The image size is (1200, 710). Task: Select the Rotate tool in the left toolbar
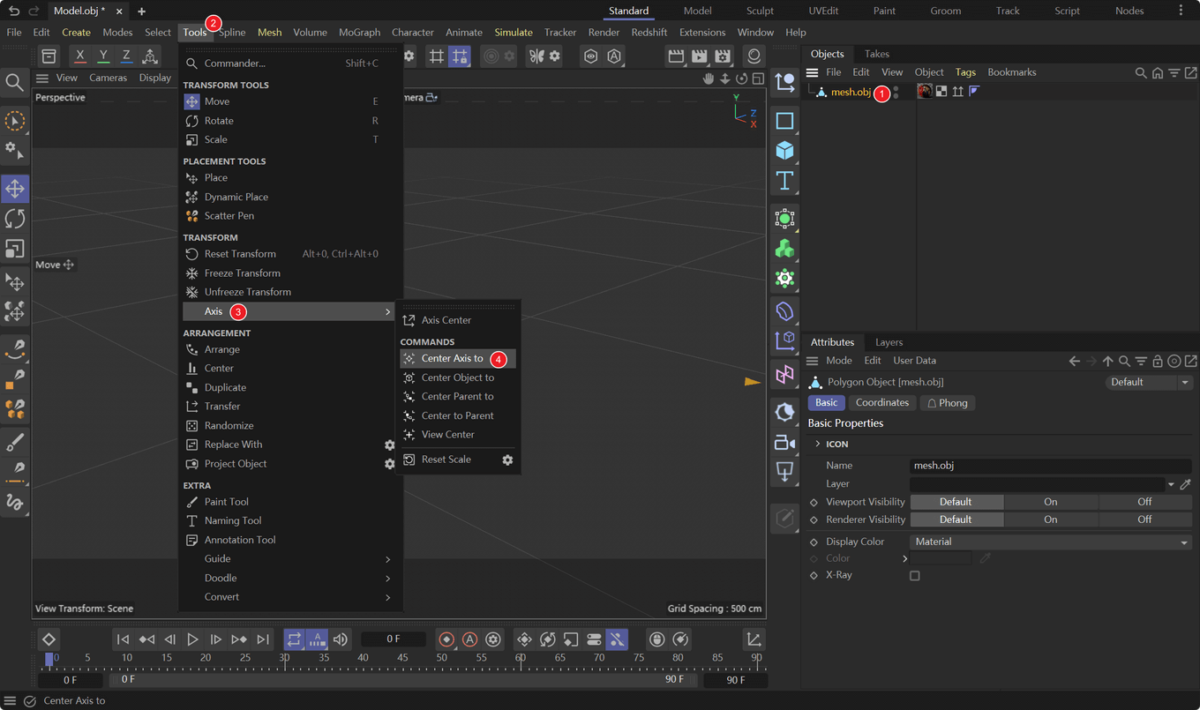tap(15, 219)
